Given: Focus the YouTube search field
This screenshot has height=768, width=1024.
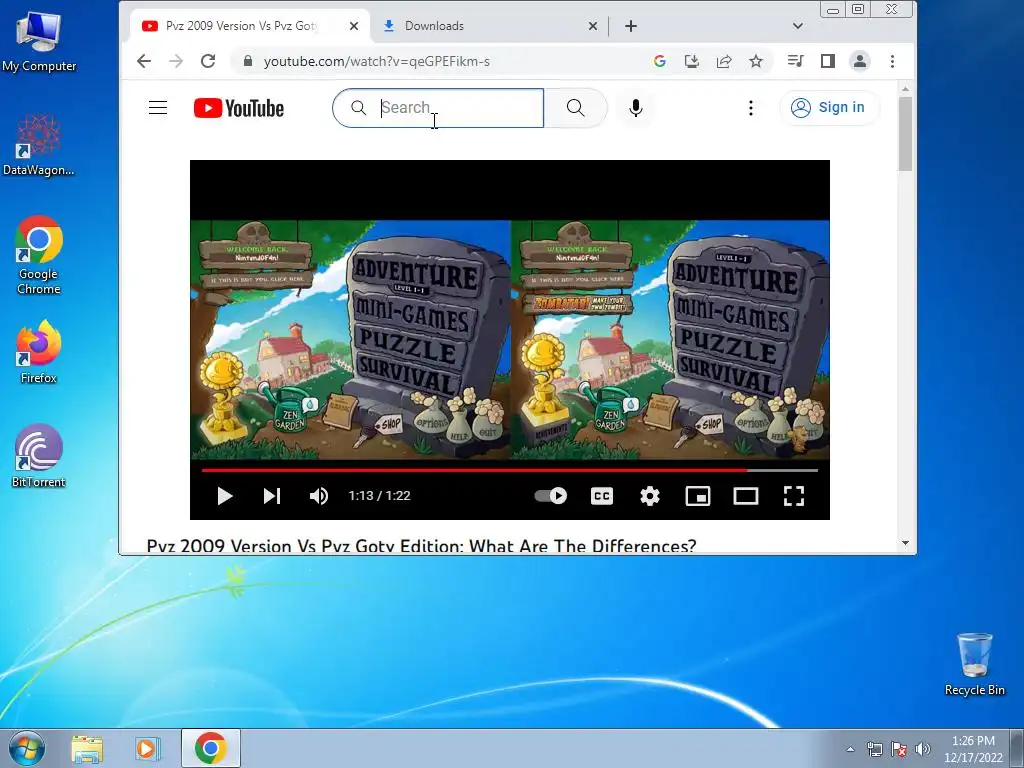Looking at the screenshot, I should point(438,108).
